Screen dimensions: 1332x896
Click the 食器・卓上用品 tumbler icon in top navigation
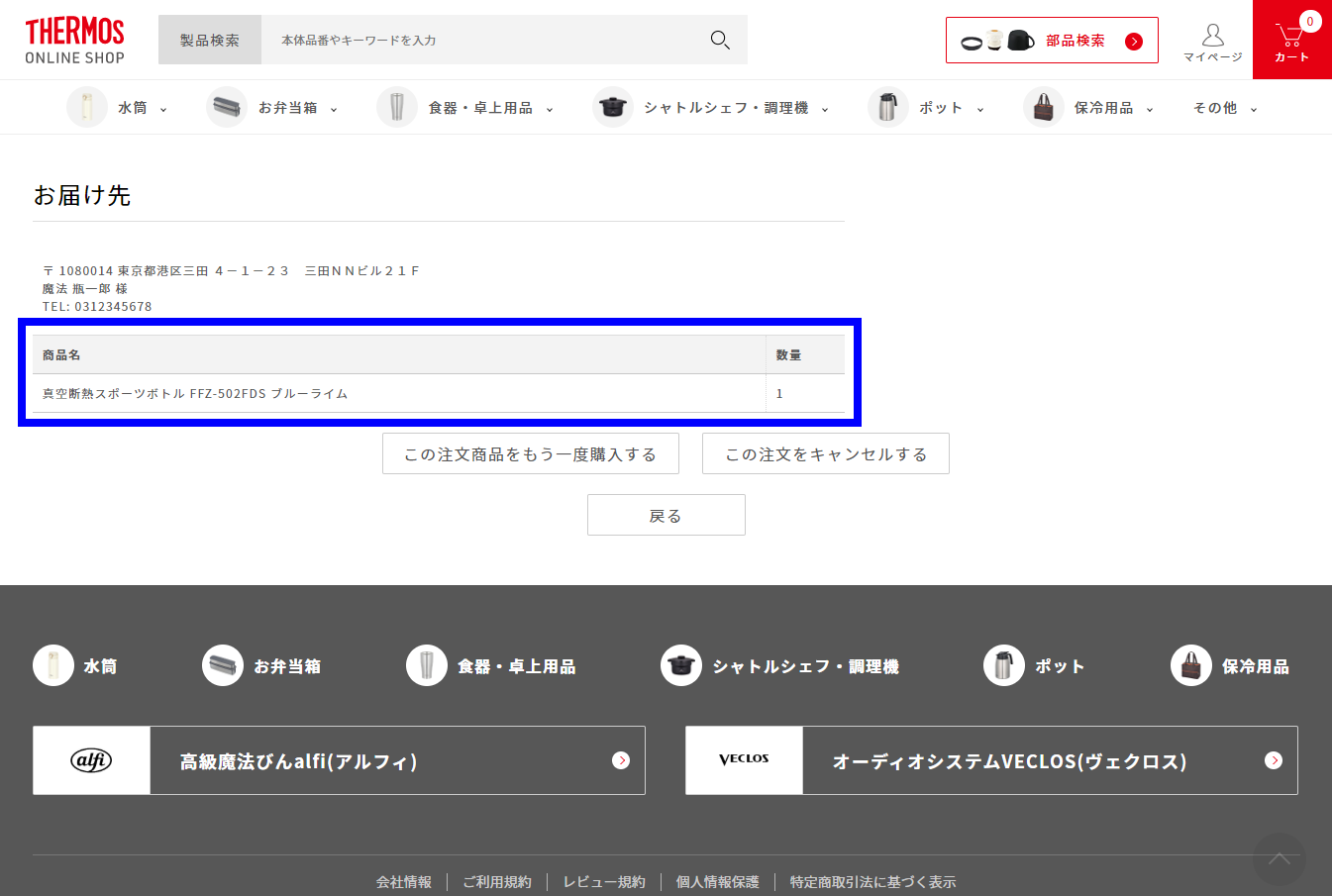click(x=397, y=107)
